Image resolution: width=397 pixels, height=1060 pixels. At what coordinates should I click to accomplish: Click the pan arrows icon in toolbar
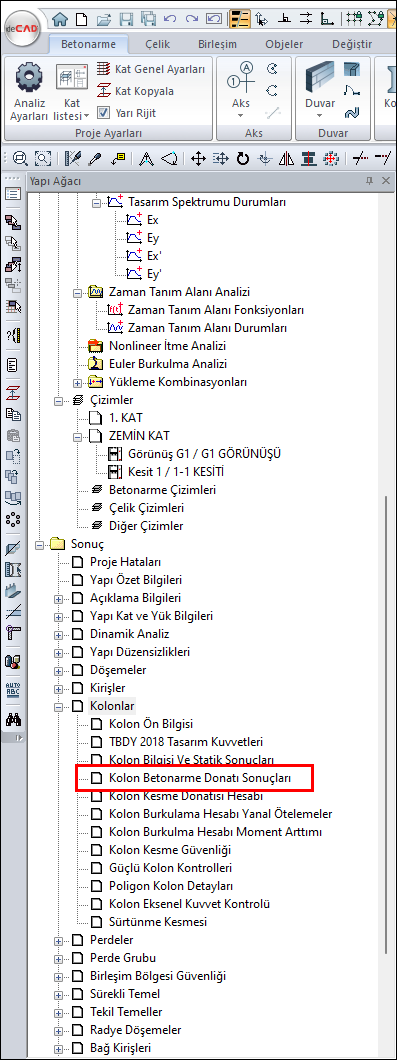coord(198,159)
